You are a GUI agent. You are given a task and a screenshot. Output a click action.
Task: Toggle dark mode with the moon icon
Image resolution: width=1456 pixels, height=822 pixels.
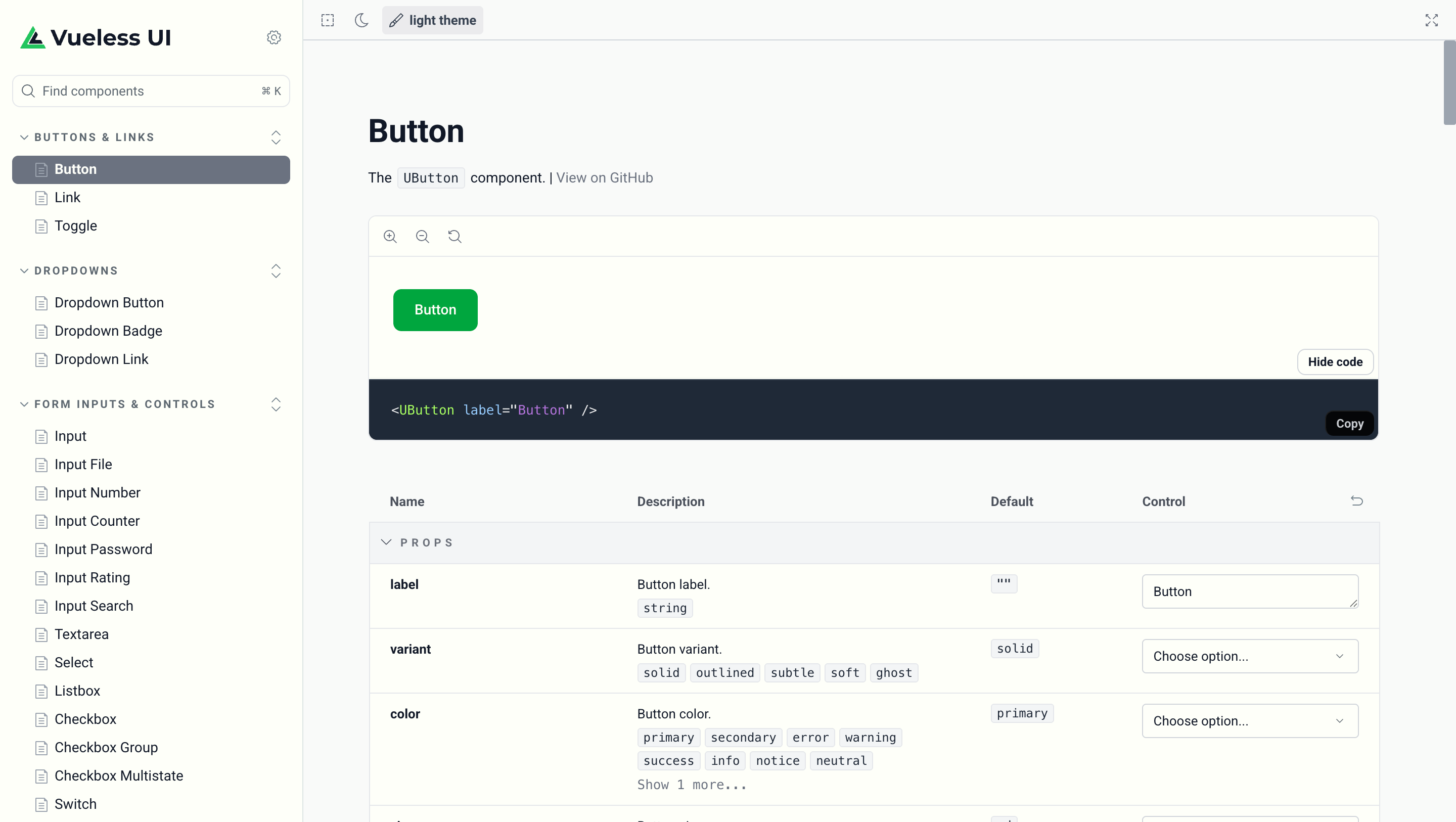pyautogui.click(x=362, y=20)
